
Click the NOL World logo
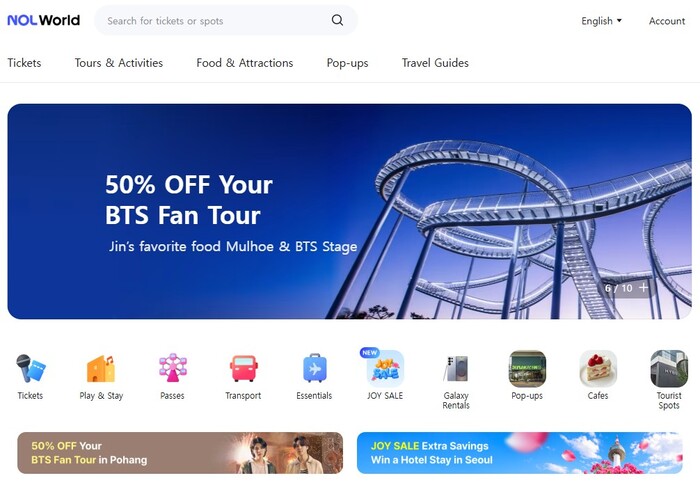[44, 20]
